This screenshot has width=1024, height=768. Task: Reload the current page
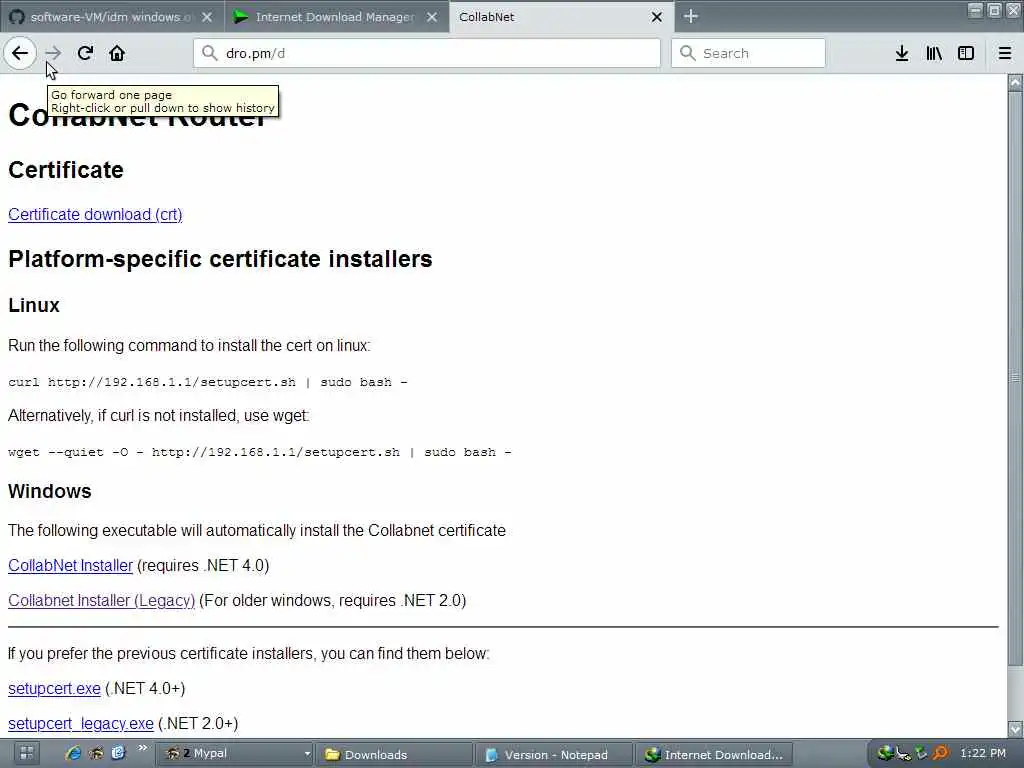[85, 53]
